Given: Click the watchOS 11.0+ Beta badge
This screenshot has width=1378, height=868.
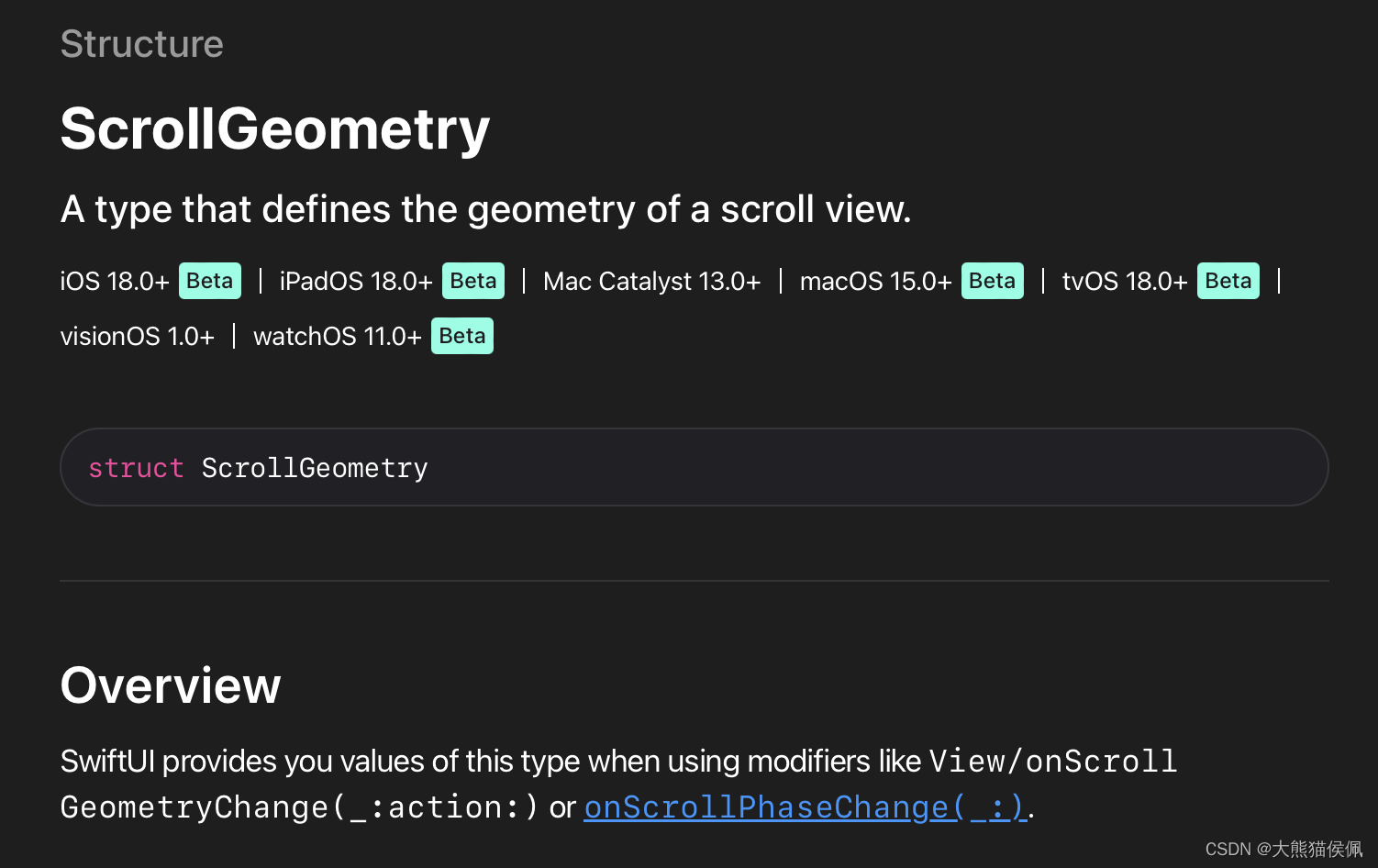Looking at the screenshot, I should click(x=462, y=336).
